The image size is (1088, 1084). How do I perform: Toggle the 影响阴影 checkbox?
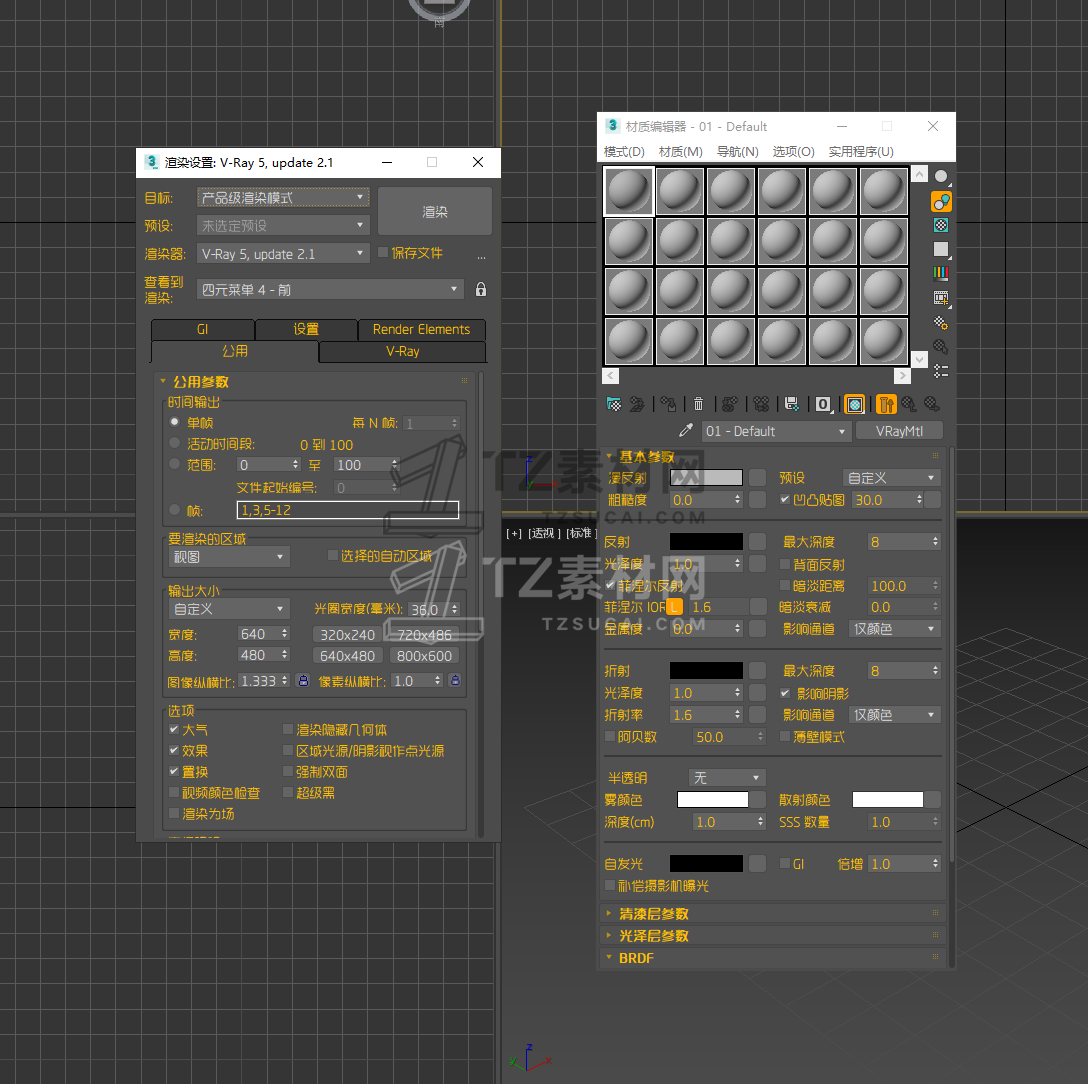coord(785,693)
